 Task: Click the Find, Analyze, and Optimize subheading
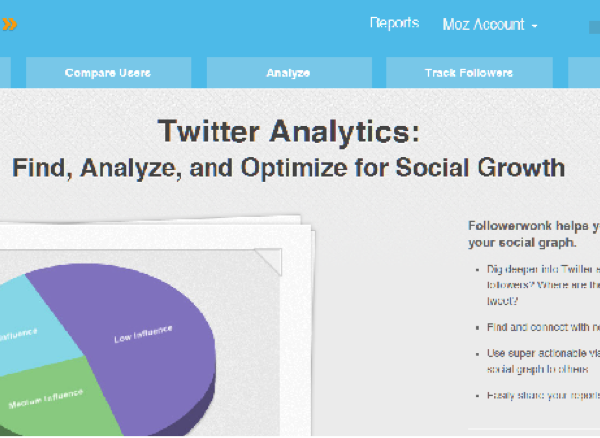288,167
